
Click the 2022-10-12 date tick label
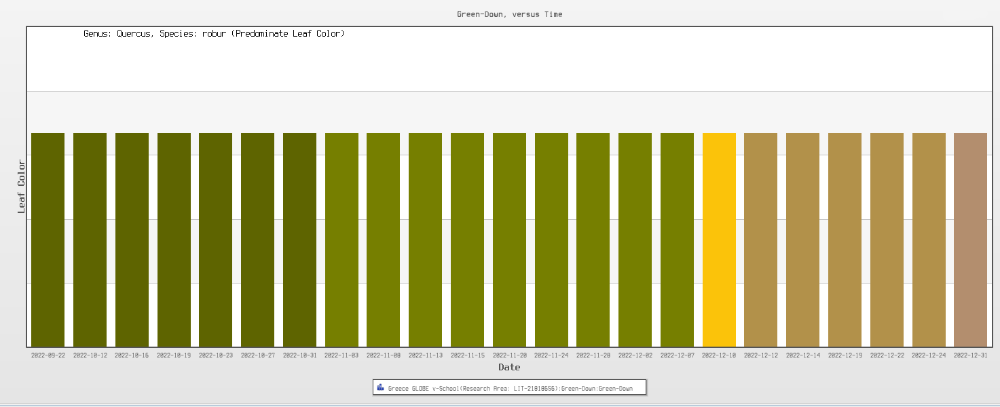[90, 354]
